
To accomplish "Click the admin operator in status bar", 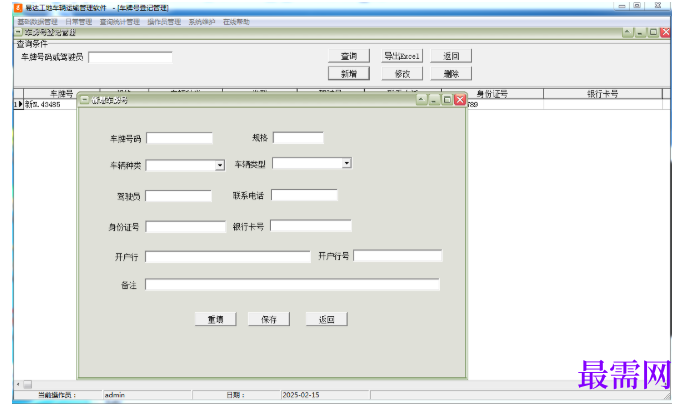I will click(114, 395).
